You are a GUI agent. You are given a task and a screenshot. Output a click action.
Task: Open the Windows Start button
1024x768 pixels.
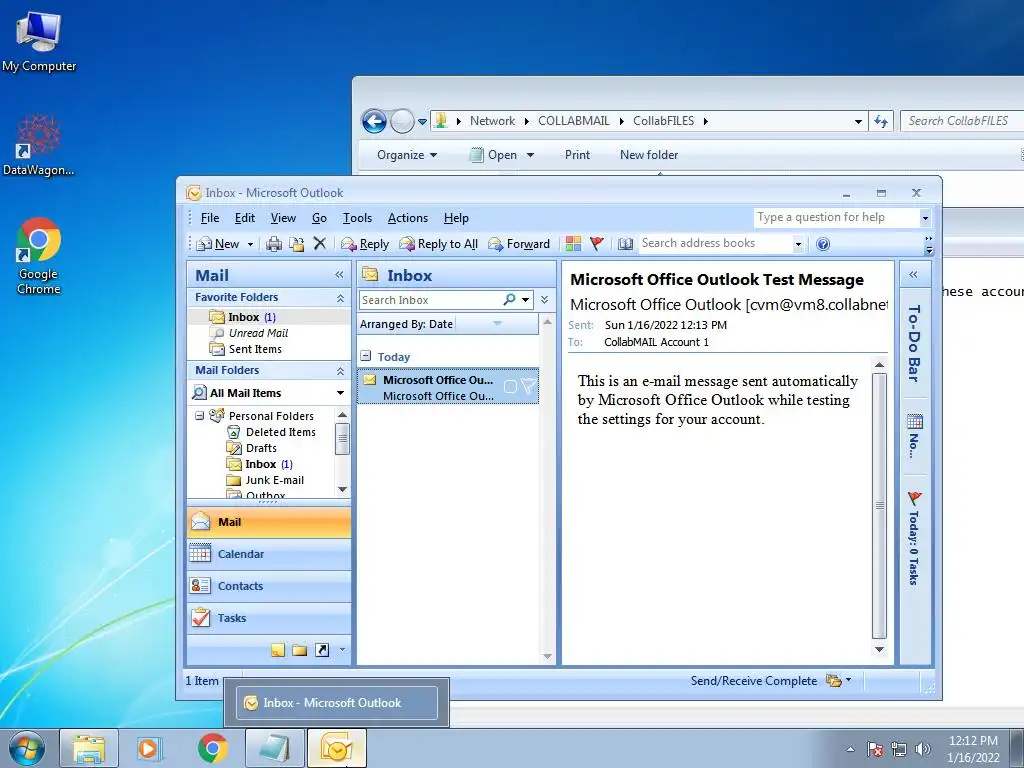coord(27,748)
